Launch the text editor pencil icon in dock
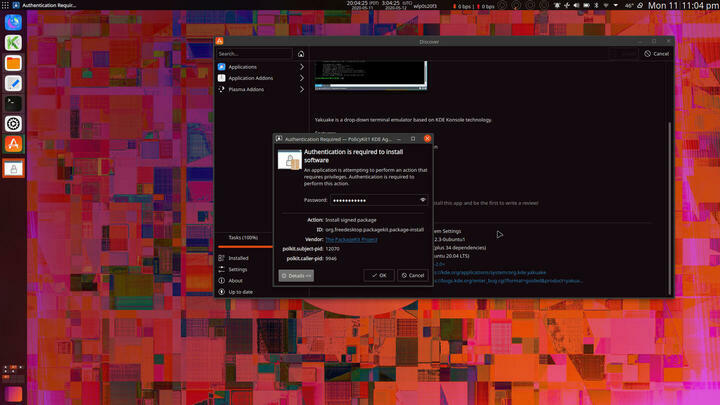Viewport: 720px width, 405px height. click(x=13, y=83)
